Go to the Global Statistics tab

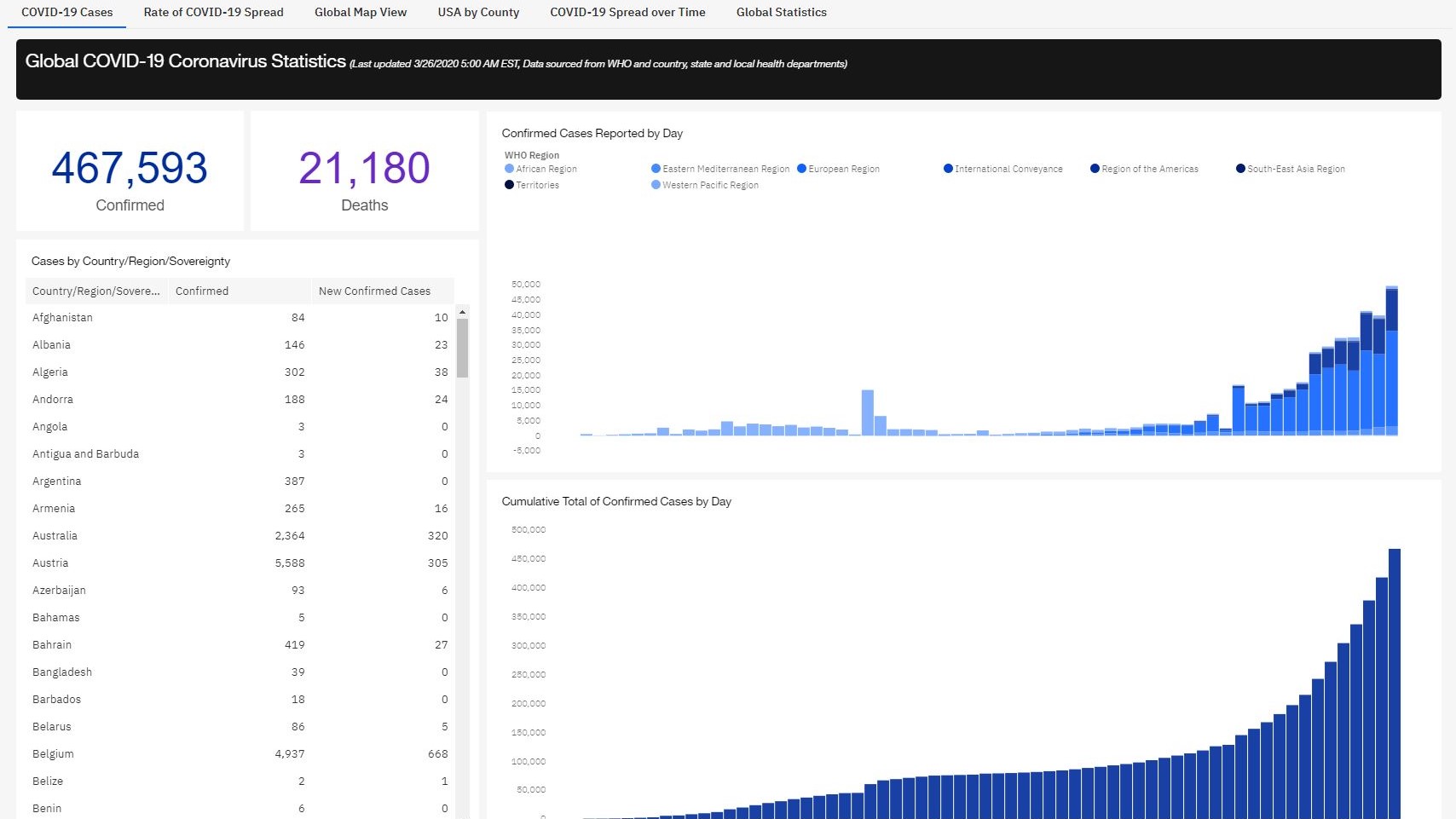pyautogui.click(x=781, y=13)
